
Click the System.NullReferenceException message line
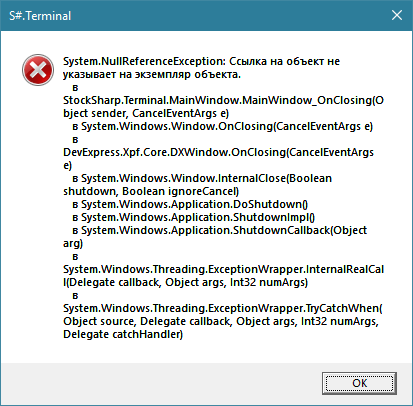click(201, 61)
